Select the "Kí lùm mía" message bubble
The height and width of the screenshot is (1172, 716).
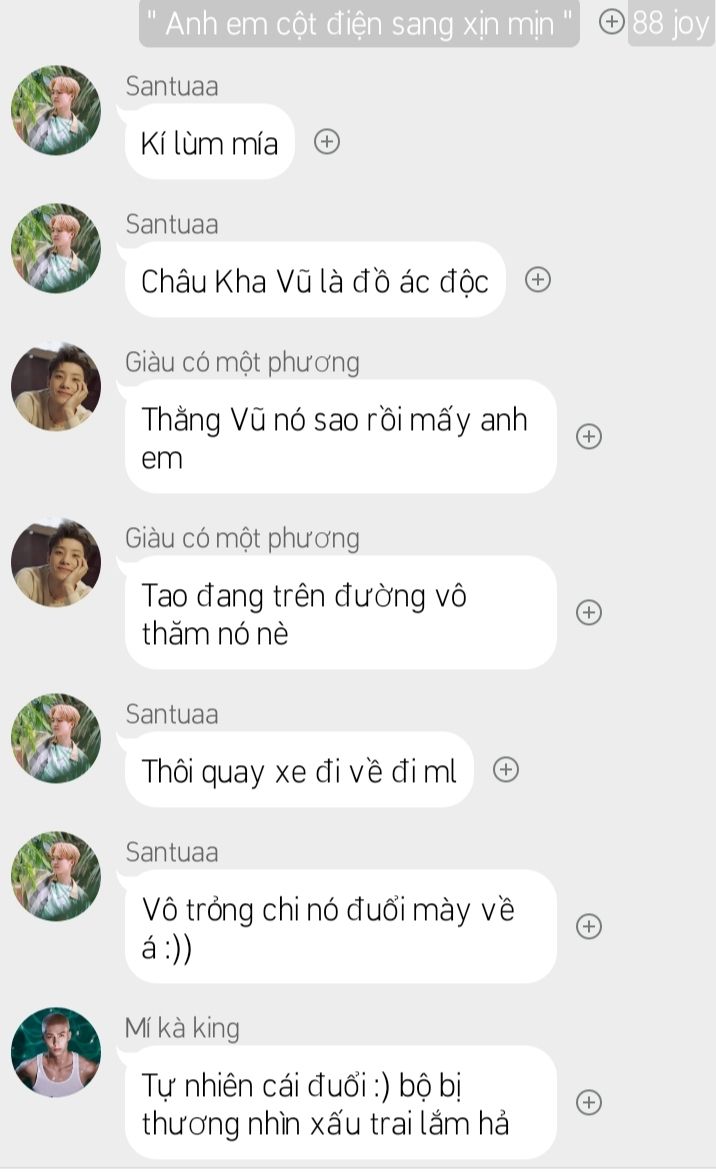pos(209,142)
